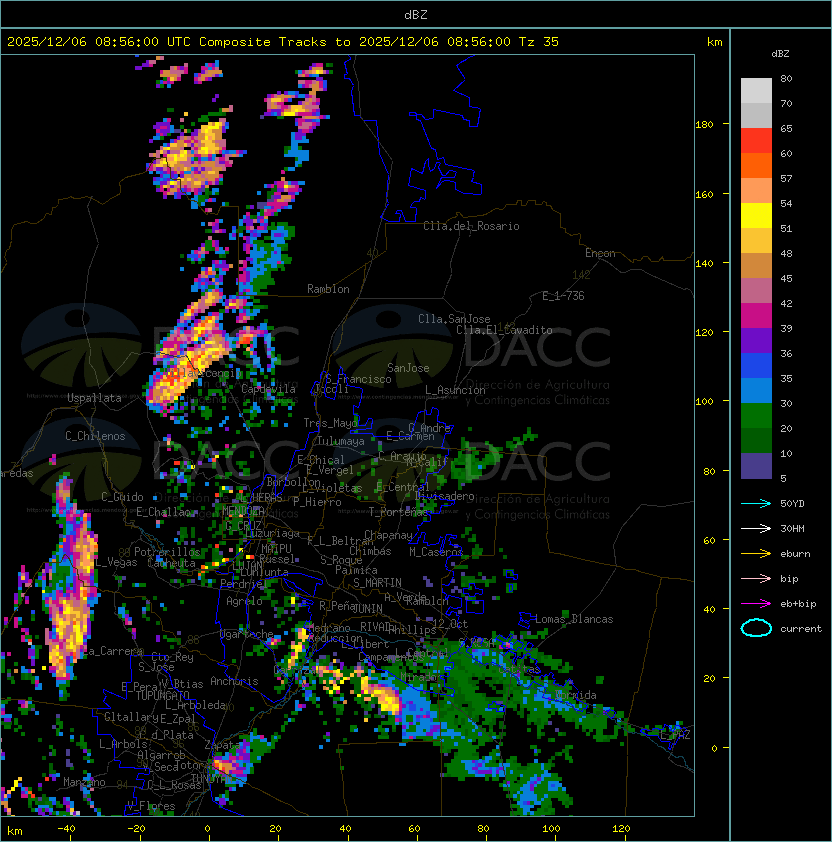Click the 'Clla.SanJose' map label
This screenshot has height=842, width=832.
point(454,319)
